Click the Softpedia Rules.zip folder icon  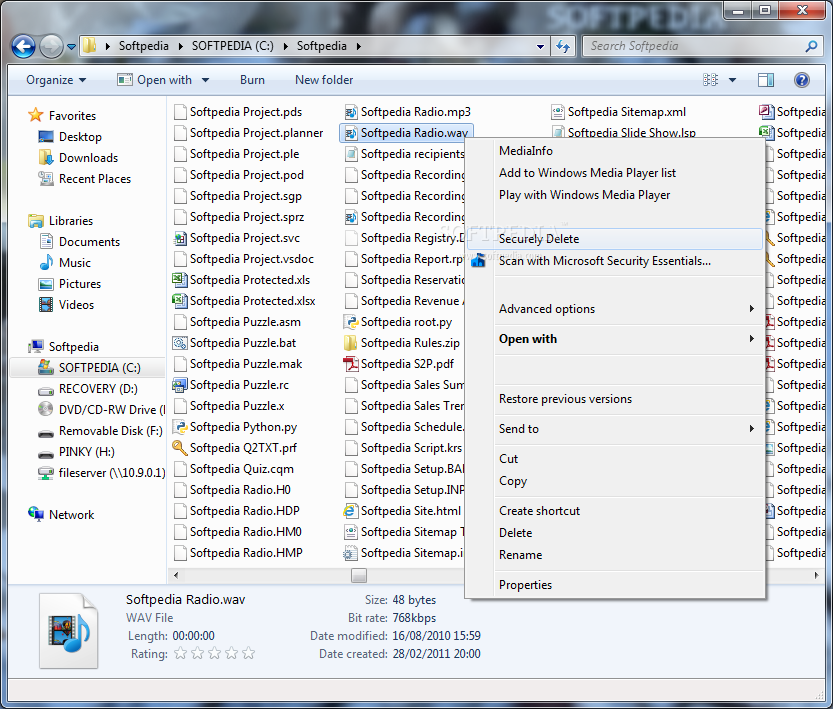[x=351, y=343]
